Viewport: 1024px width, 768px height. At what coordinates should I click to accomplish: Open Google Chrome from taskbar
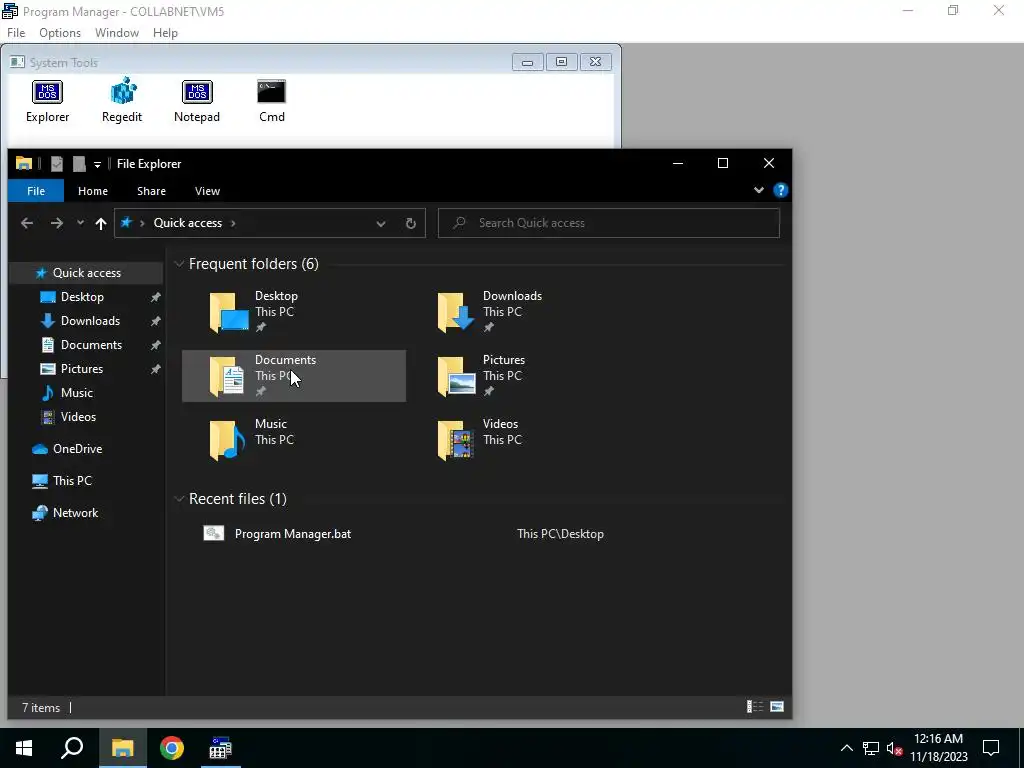click(x=172, y=748)
